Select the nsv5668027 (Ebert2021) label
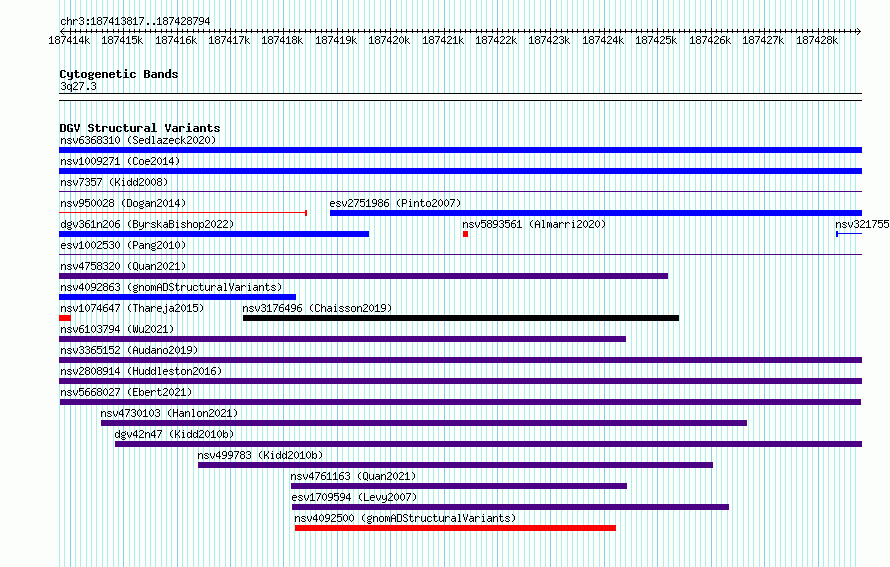Image resolution: width=890 pixels, height=567 pixels. point(126,392)
